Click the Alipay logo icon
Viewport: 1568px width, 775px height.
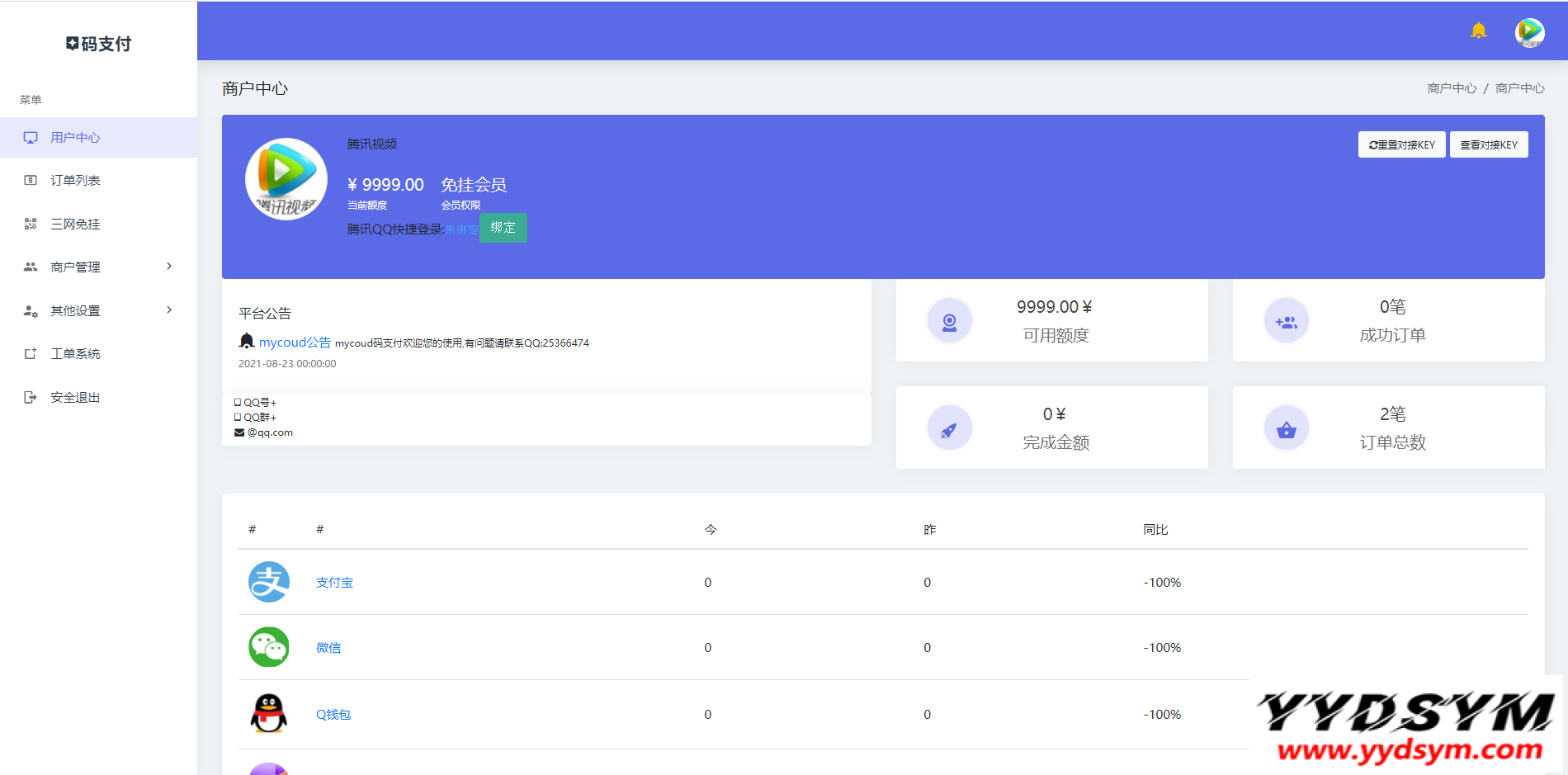click(x=269, y=582)
